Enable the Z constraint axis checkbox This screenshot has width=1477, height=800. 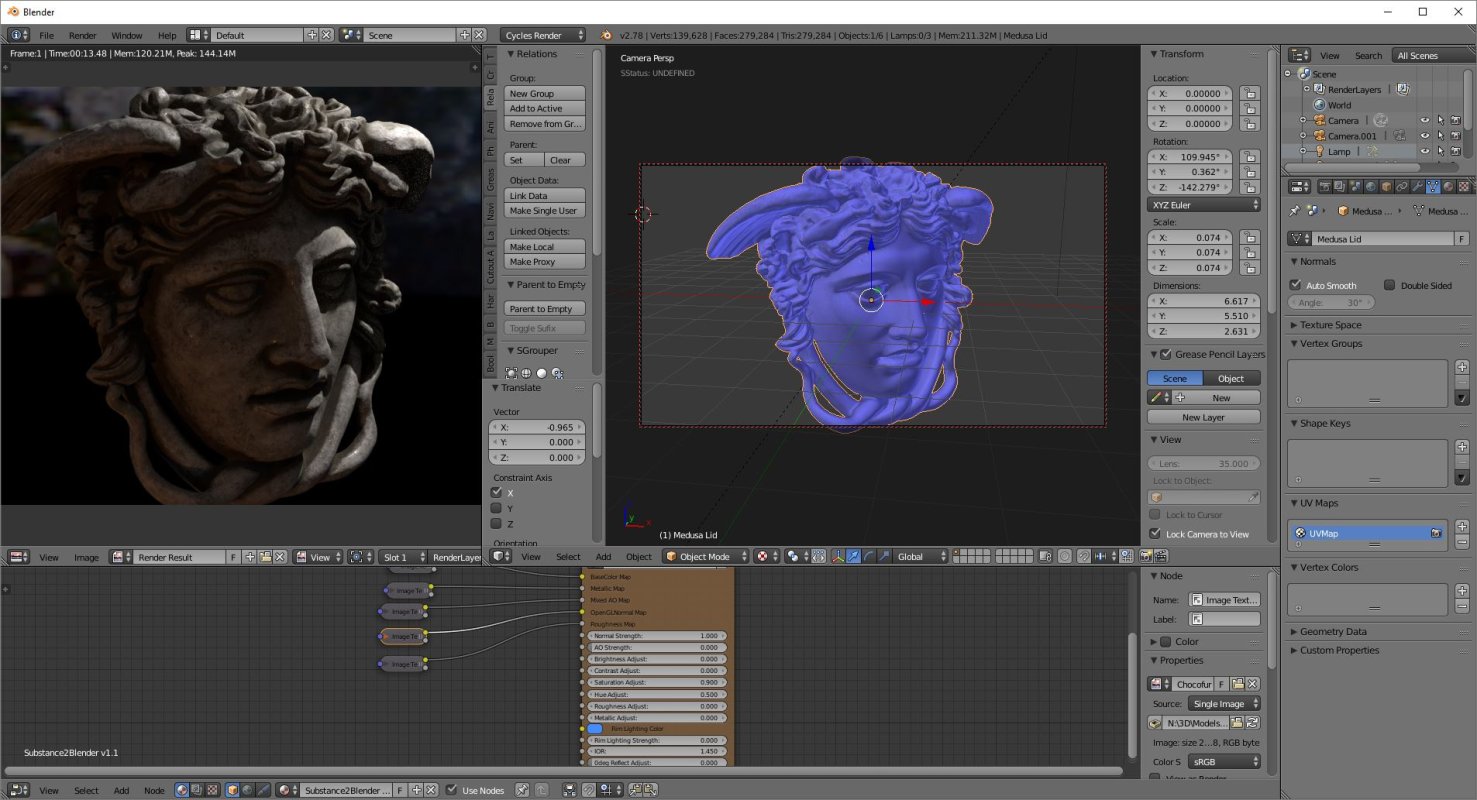pyautogui.click(x=496, y=523)
